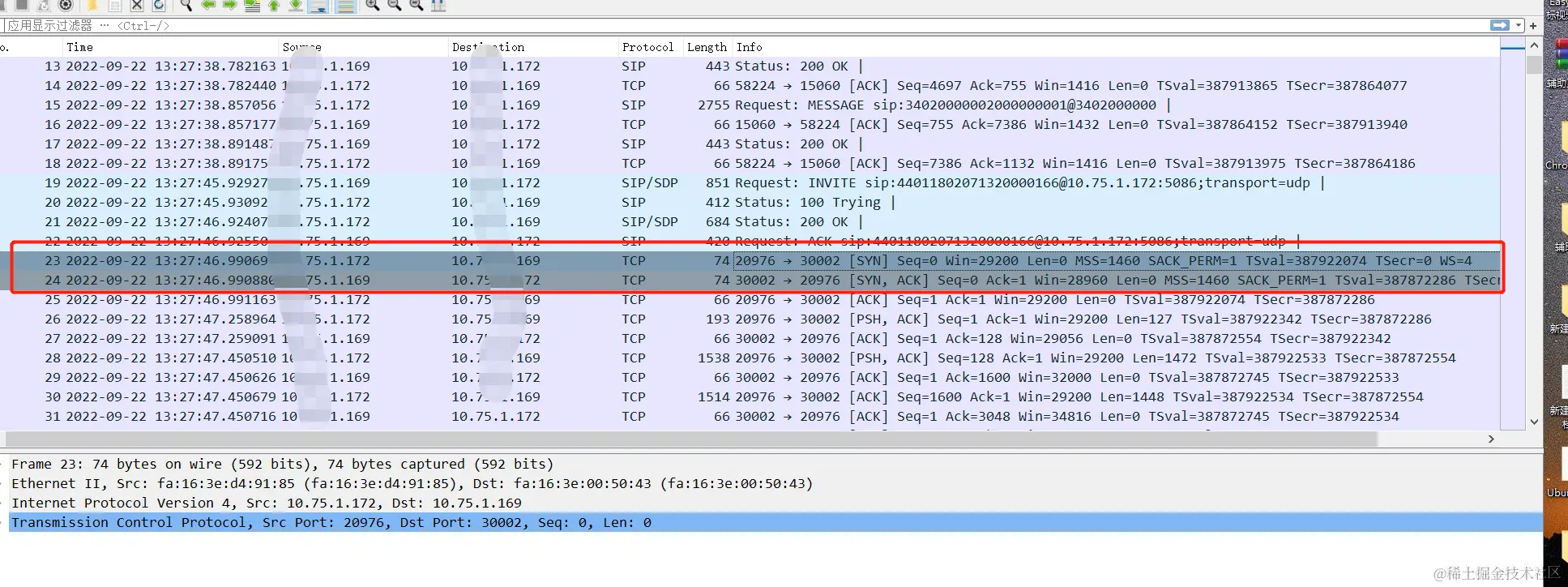The image size is (1568, 587).
Task: Select packet 20 with Status: 100 Trying
Action: pyautogui.click(x=750, y=203)
